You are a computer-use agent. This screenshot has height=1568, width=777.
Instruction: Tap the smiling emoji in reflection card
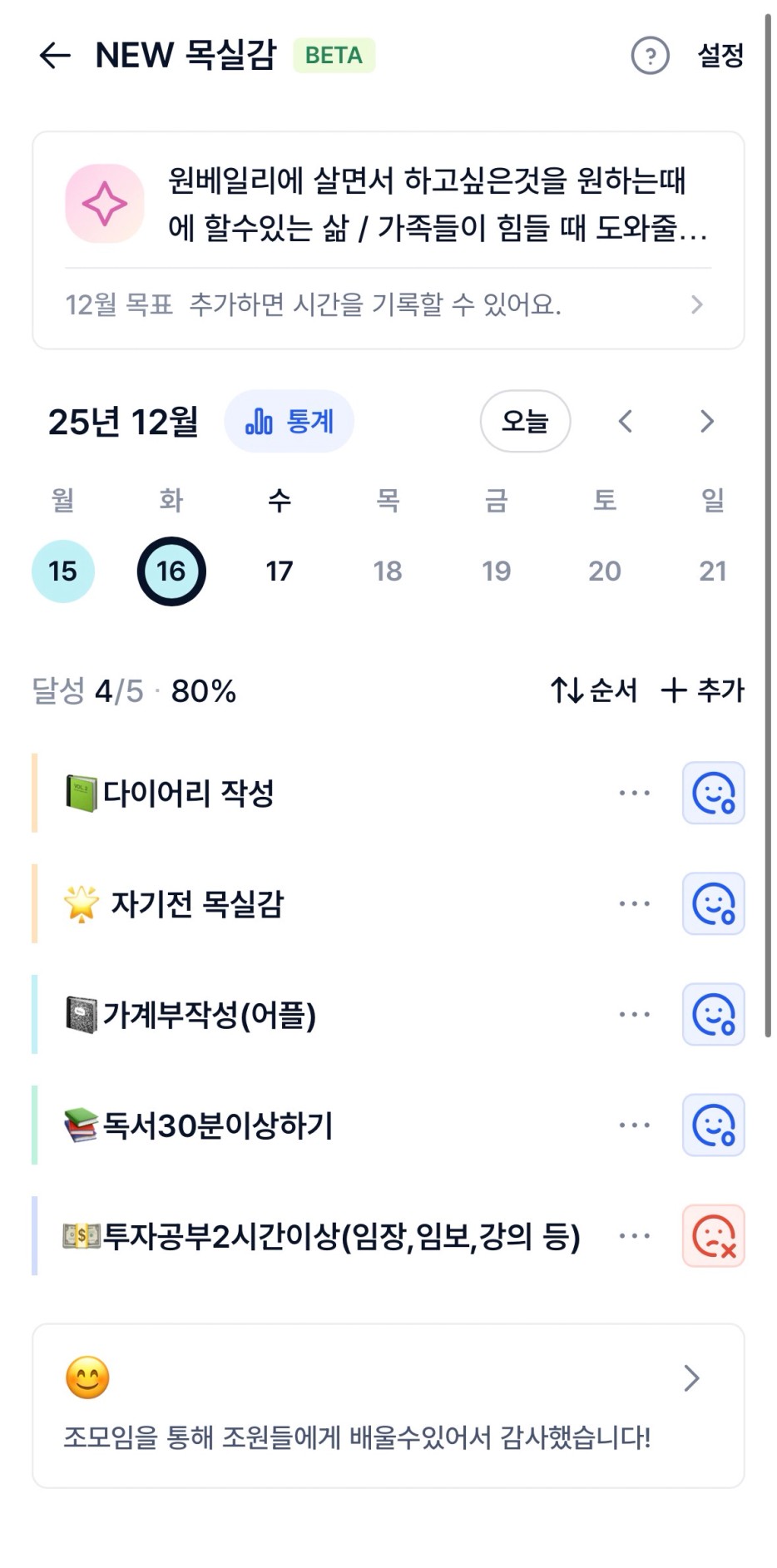pos(87,1378)
